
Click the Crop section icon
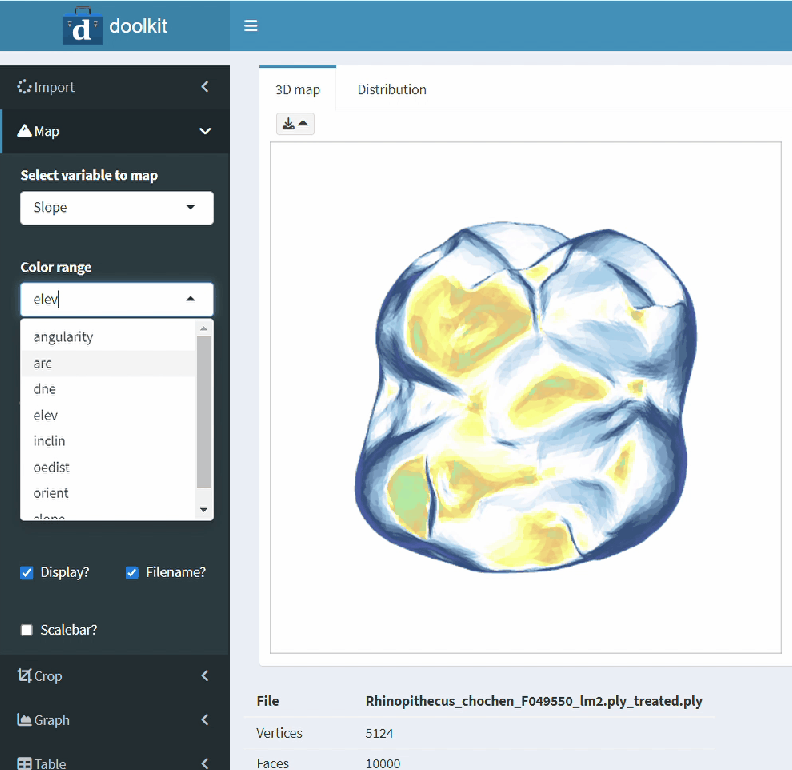[x=25, y=676]
